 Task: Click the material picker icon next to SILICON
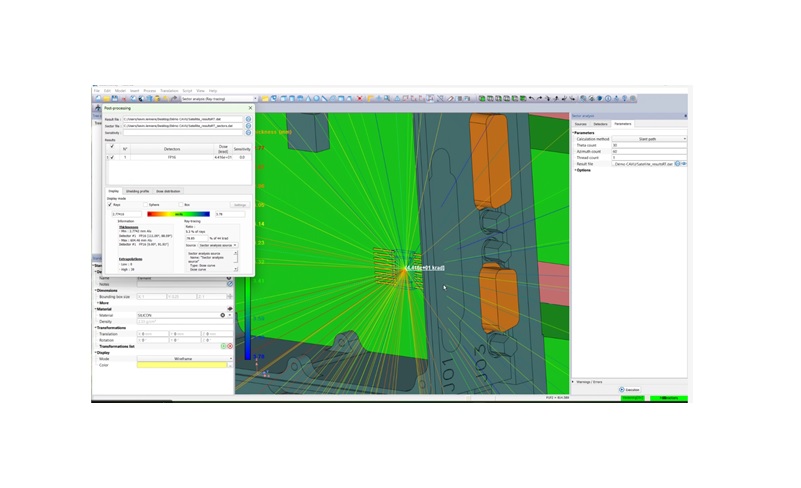click(223, 315)
